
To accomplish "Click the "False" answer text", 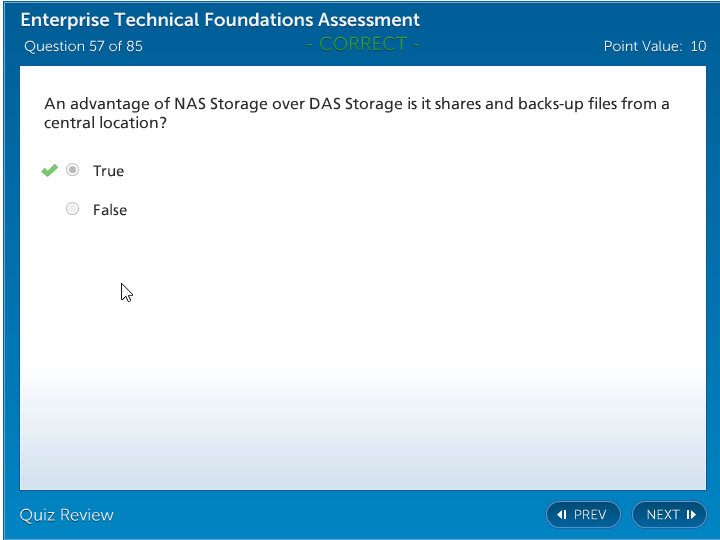I will [x=110, y=210].
